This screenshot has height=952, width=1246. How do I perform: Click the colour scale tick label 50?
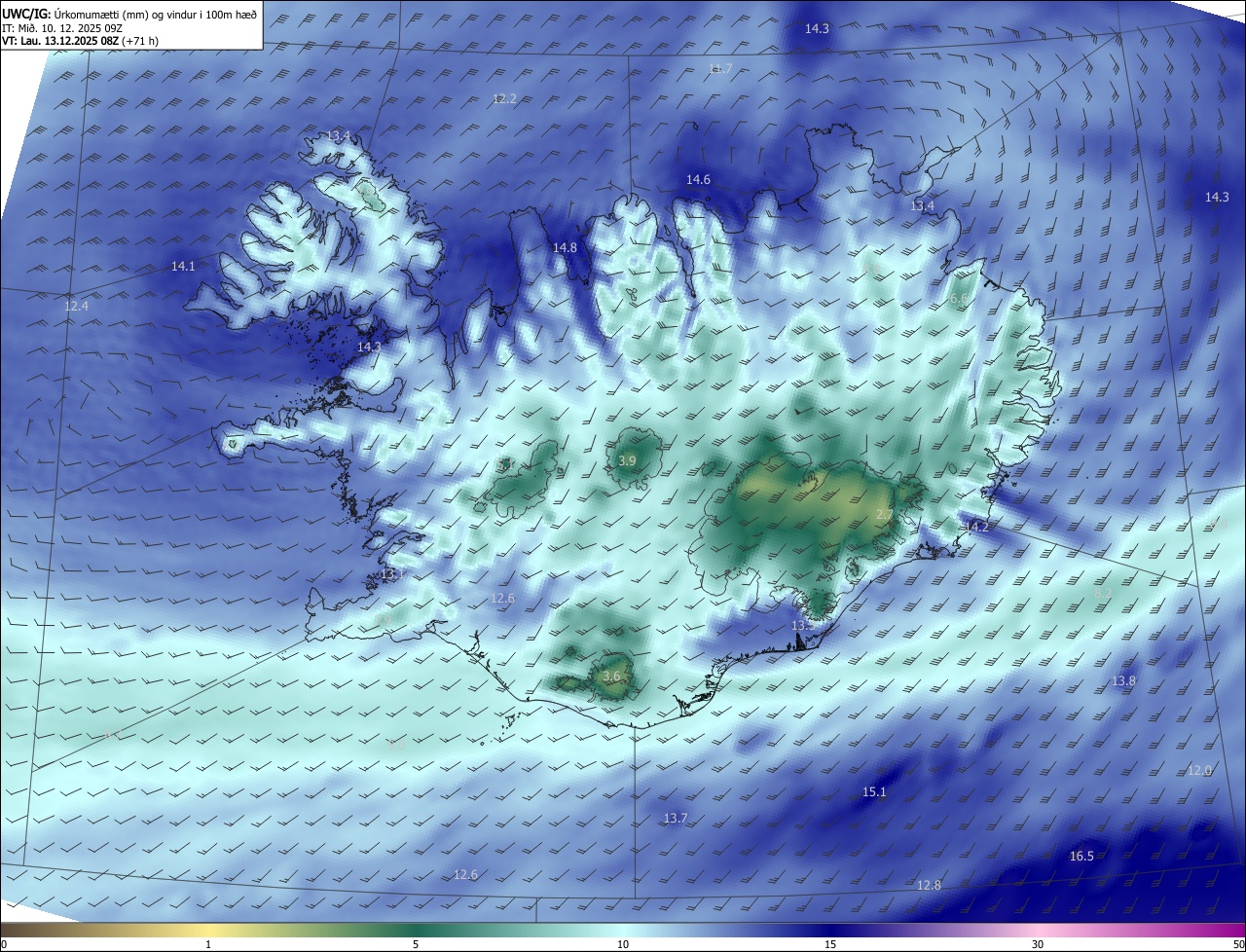click(1238, 944)
